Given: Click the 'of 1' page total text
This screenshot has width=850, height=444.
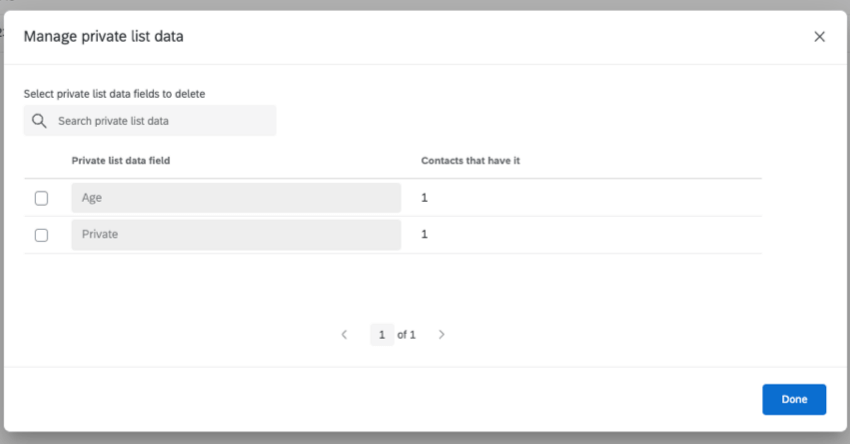Looking at the screenshot, I should pyautogui.click(x=406, y=335).
